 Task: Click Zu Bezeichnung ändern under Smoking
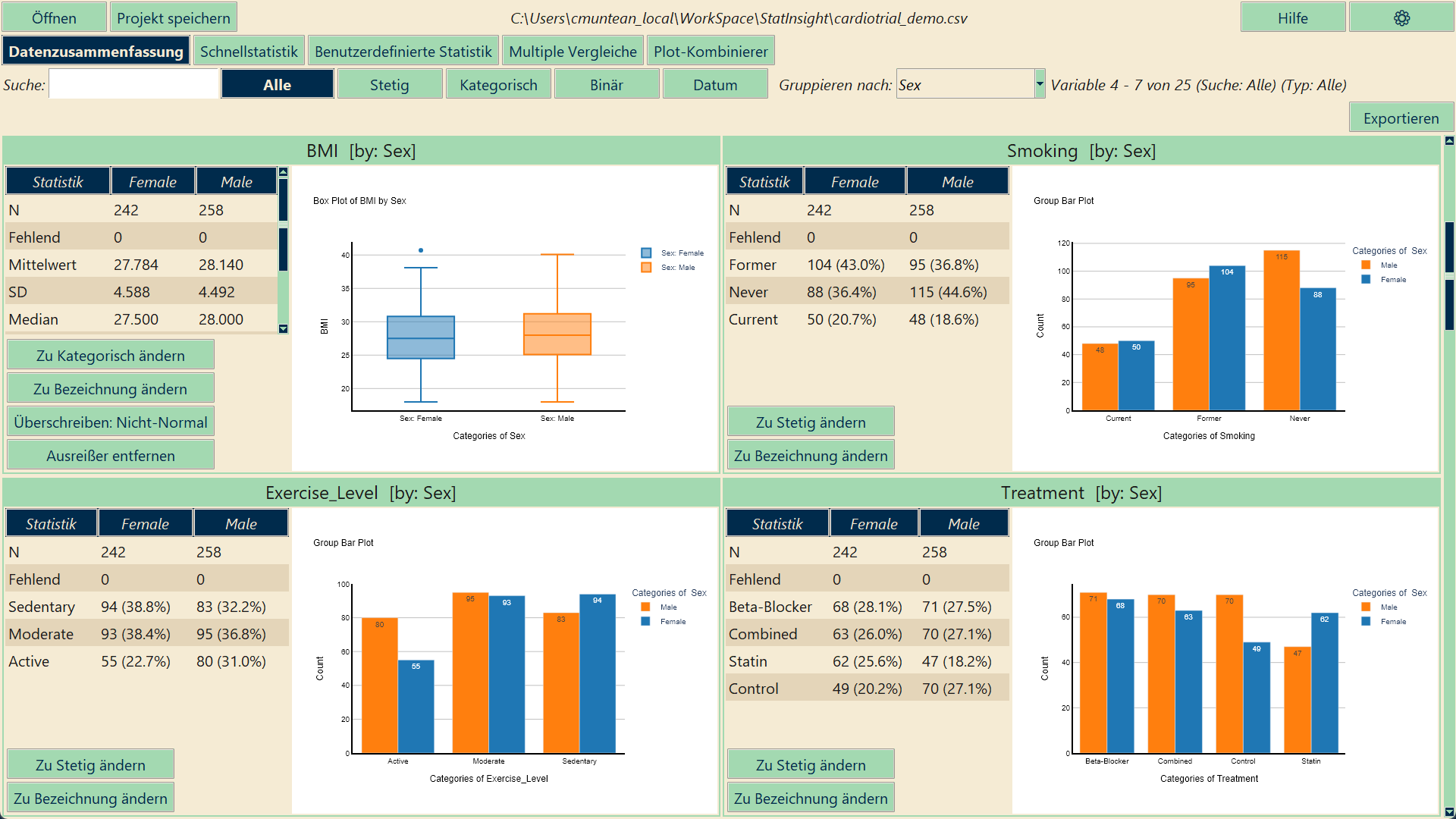(x=811, y=455)
